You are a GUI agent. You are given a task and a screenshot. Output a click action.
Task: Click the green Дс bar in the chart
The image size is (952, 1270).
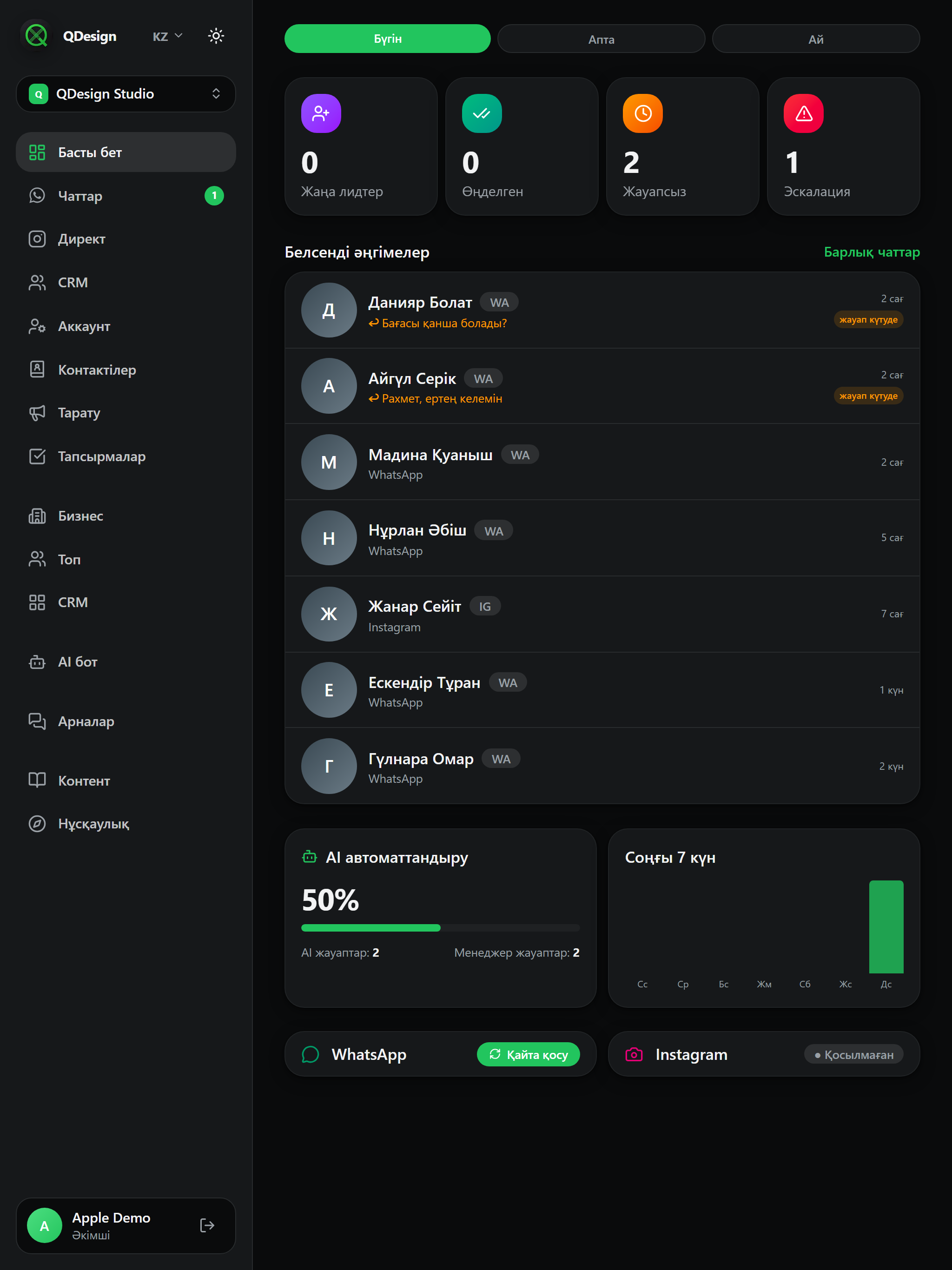point(886,926)
